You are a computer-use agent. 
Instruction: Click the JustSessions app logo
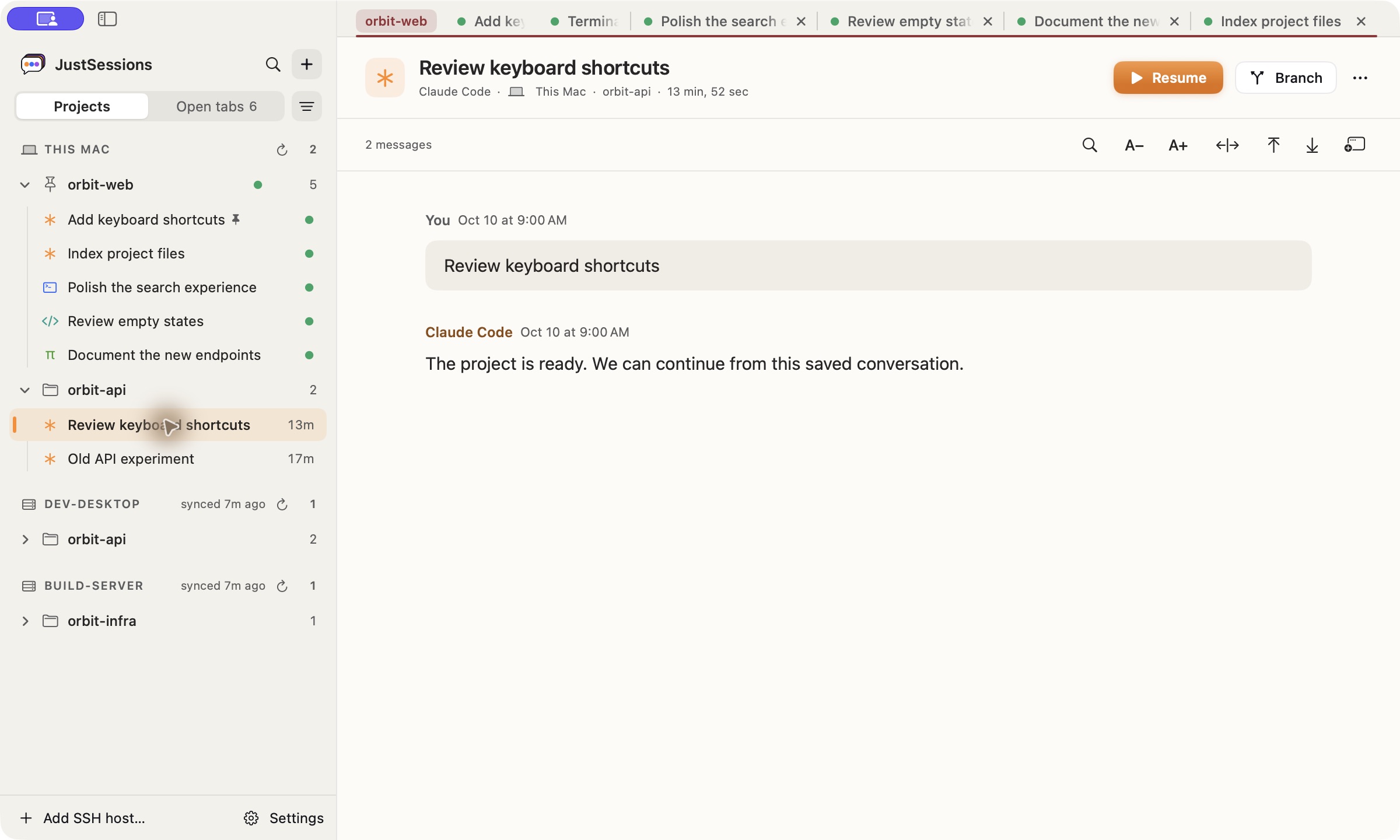(33, 64)
